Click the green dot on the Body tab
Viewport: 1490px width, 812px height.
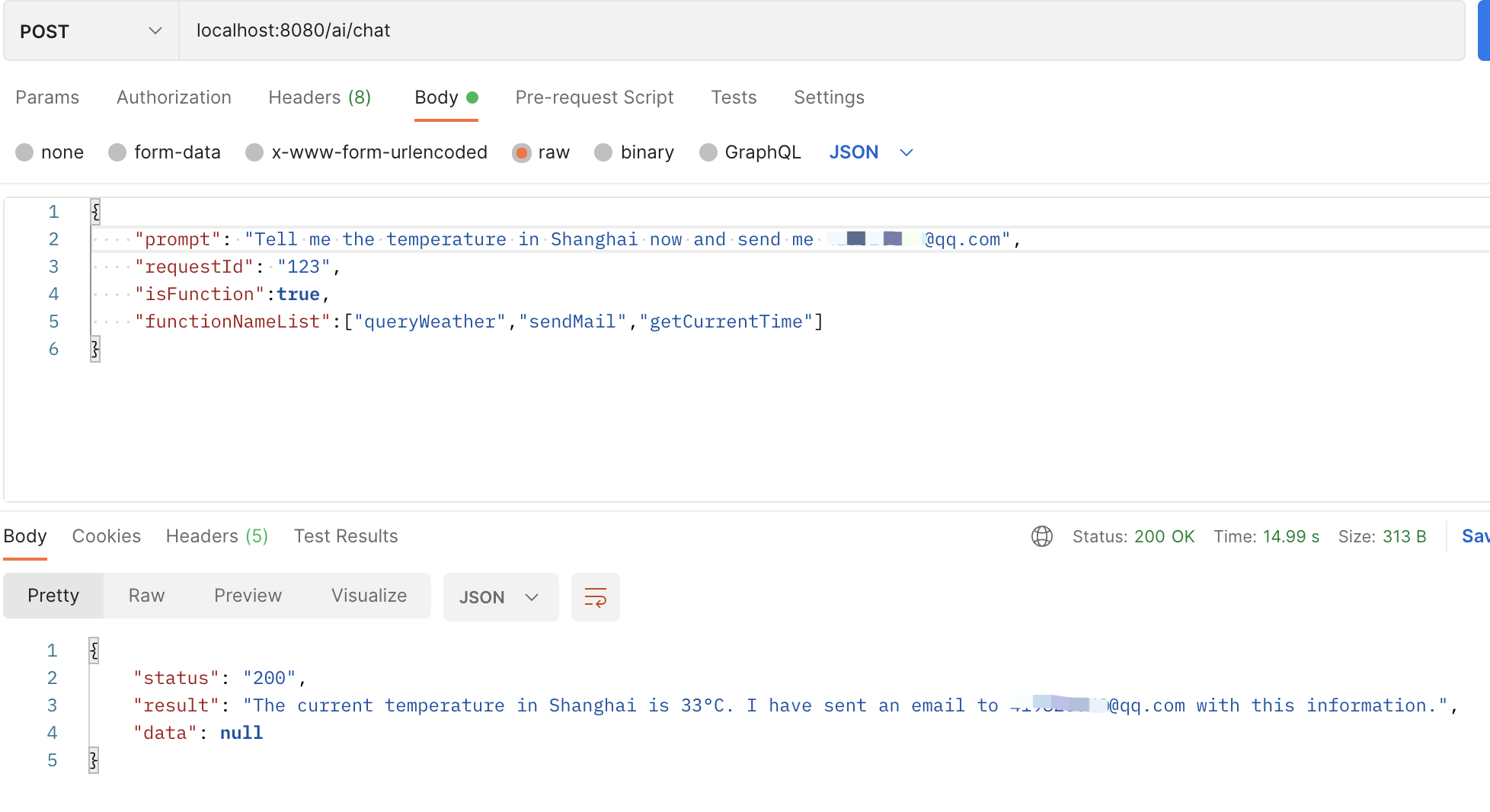coord(472,98)
